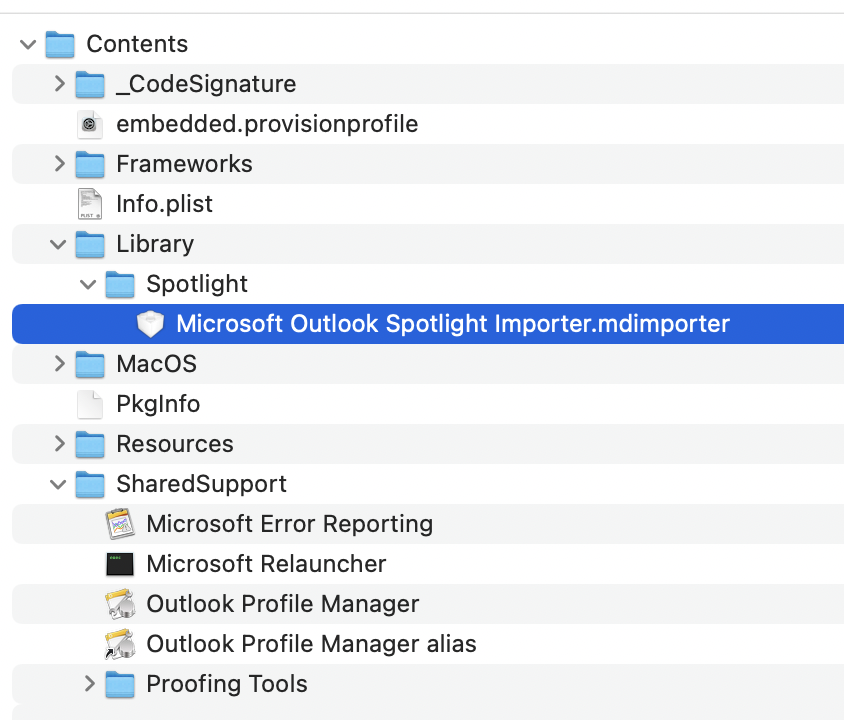Expand the Proofing Tools folder
Image resolution: width=844 pixels, height=720 pixels.
point(90,684)
